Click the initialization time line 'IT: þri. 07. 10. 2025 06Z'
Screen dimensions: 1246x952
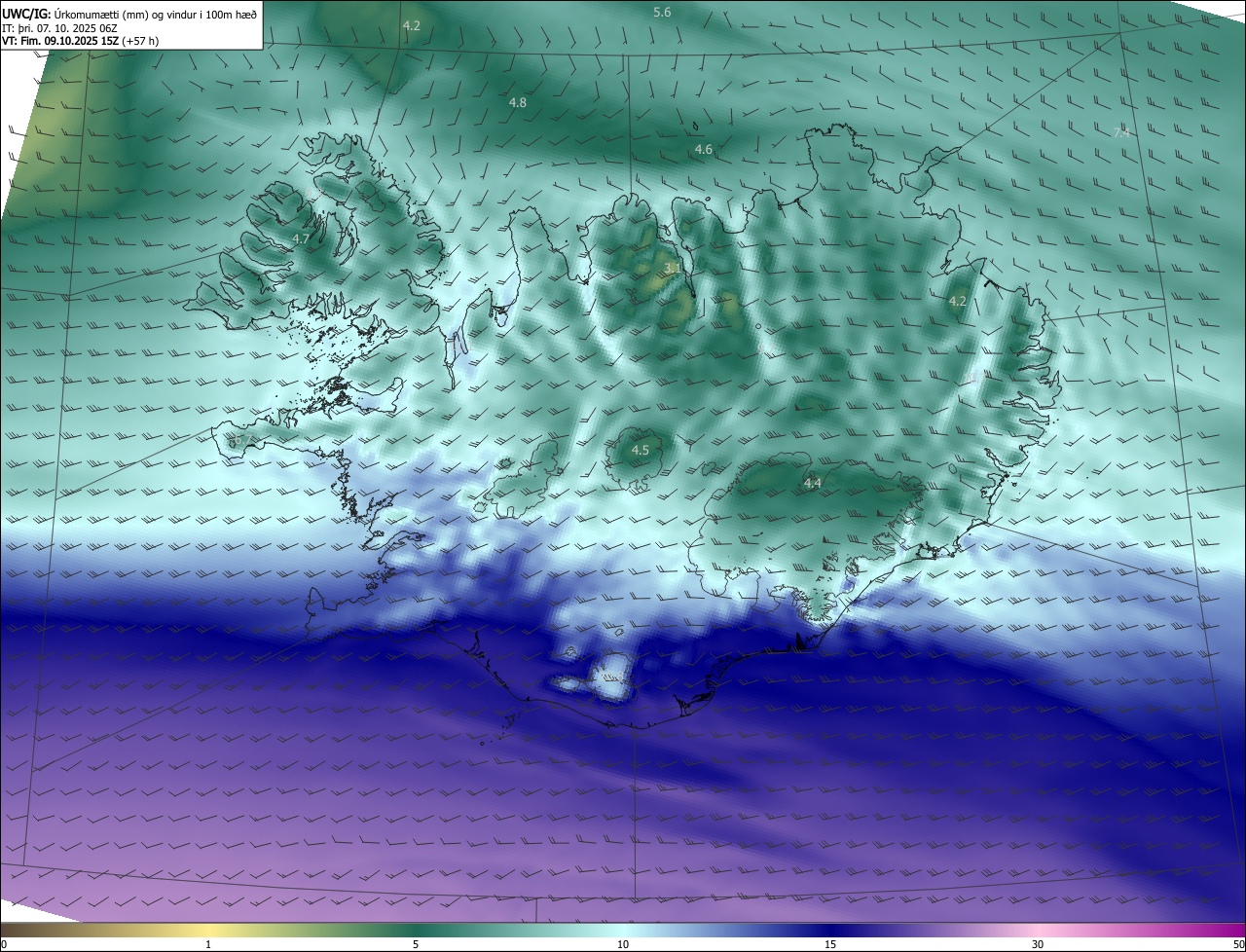pyautogui.click(x=59, y=28)
